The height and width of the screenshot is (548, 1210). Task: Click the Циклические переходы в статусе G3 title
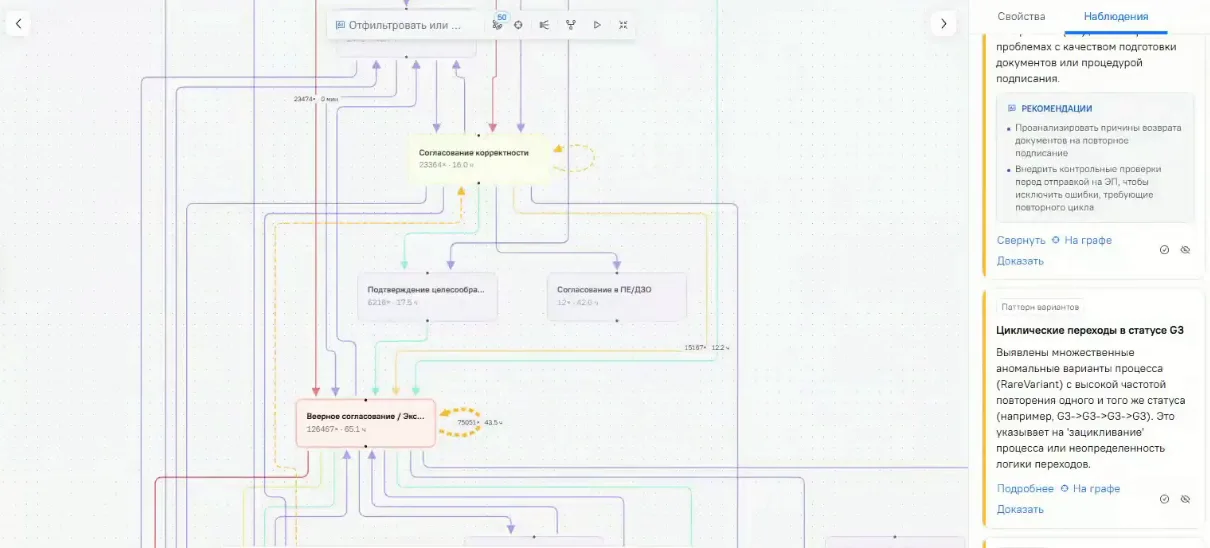coord(1090,329)
